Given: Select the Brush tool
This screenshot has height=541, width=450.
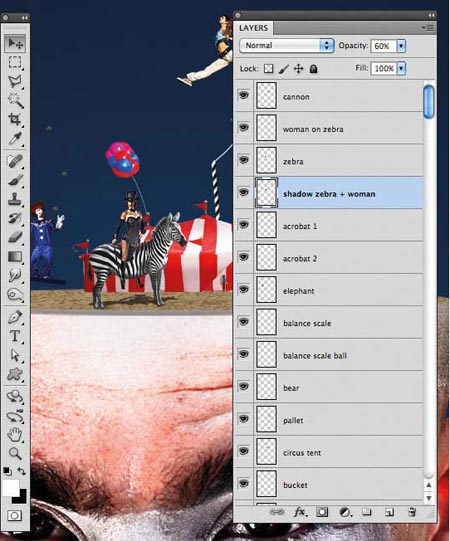Looking at the screenshot, I should 15,180.
